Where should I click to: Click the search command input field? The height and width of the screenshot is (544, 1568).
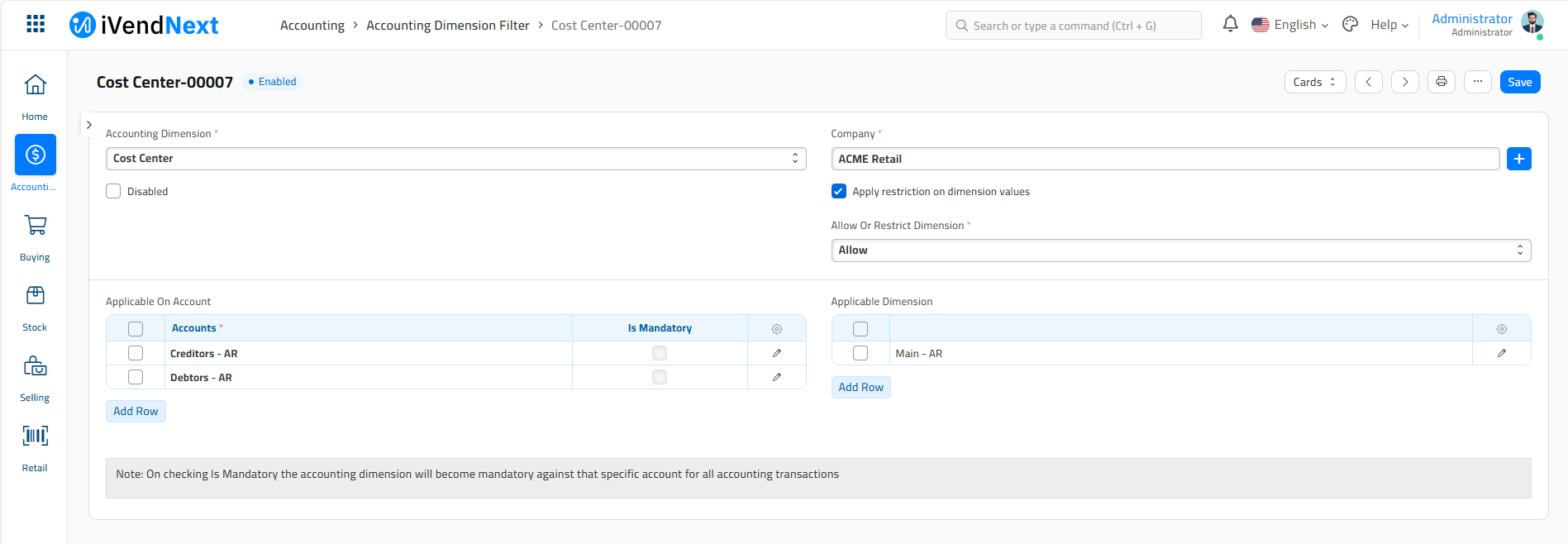tap(1073, 26)
